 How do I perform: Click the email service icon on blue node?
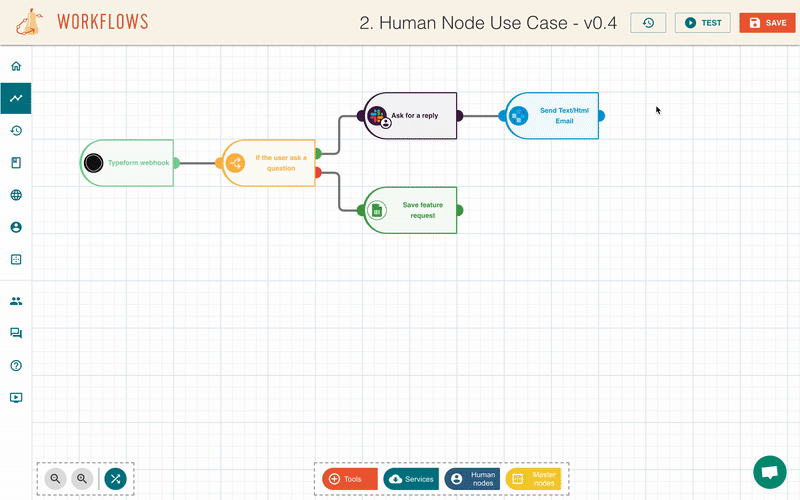tap(518, 116)
